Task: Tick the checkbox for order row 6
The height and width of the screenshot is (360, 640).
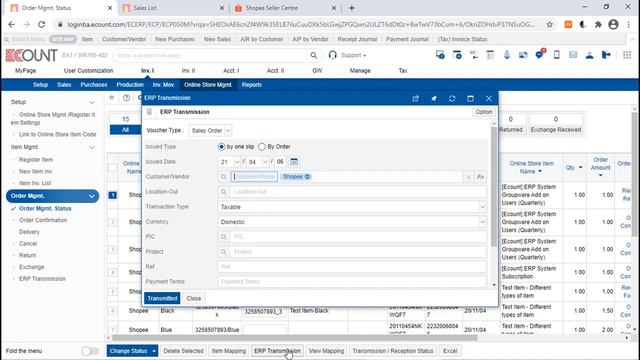Action: click(112, 311)
